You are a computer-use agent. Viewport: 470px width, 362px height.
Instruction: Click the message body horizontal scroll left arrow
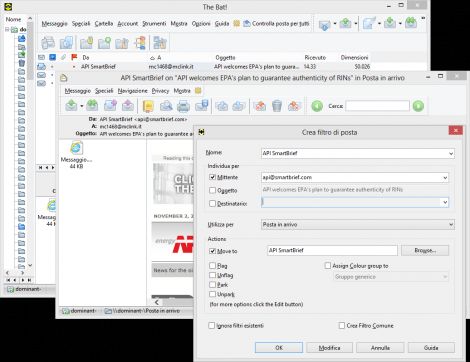pos(156,302)
